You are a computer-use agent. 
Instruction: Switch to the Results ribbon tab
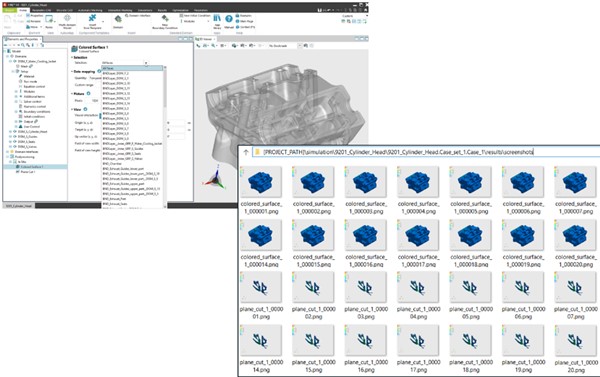(162, 10)
